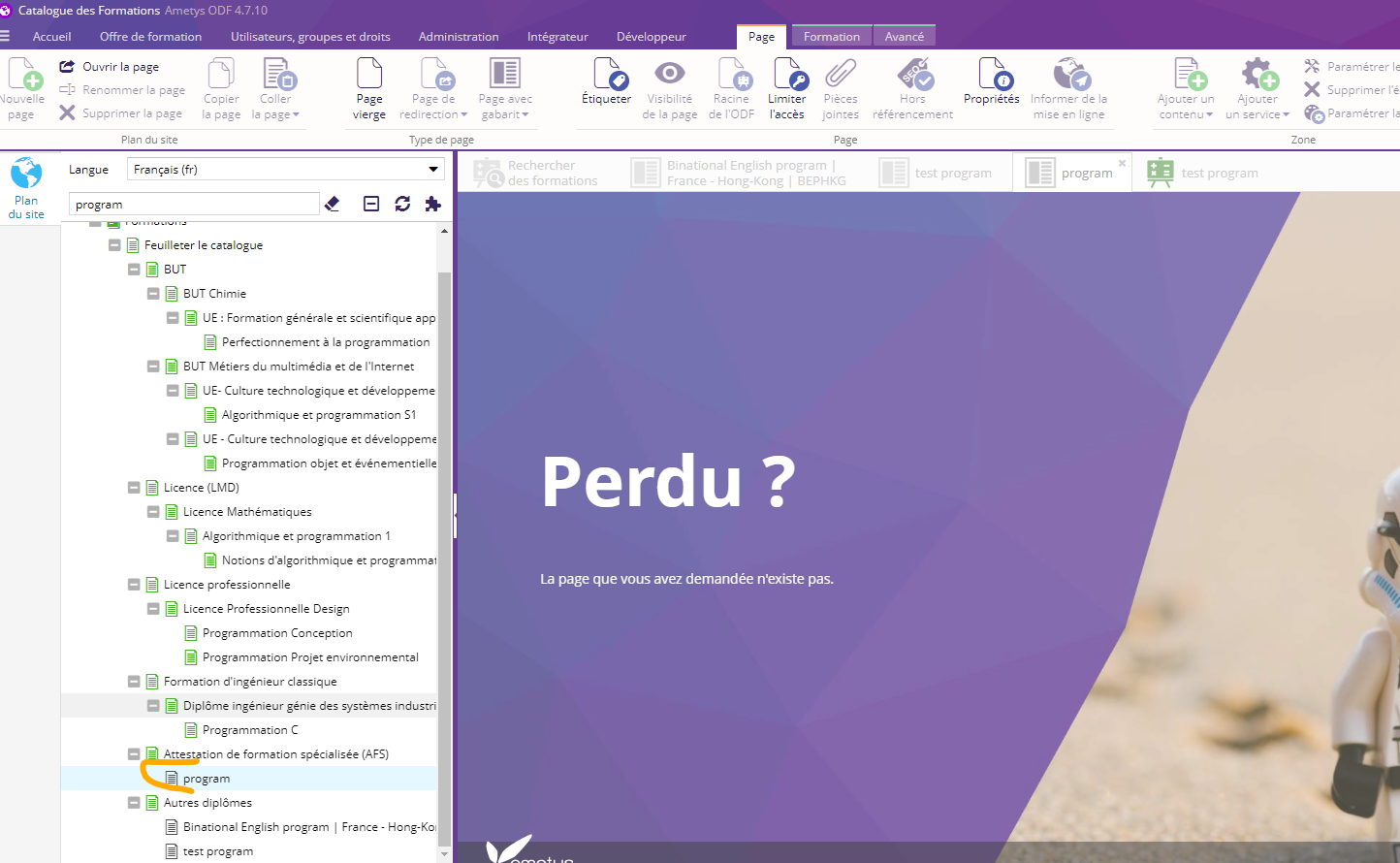This screenshot has width=1400, height=863.
Task: Open Utilisateurs, groupes et droits menu
Action: tap(310, 37)
